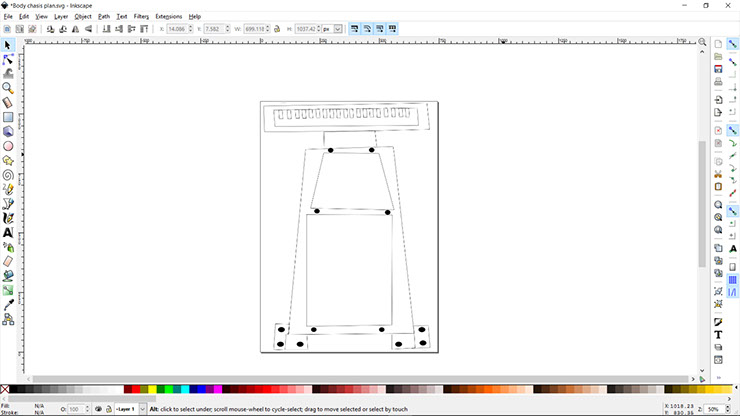The width and height of the screenshot is (740, 416).
Task: Select the Dropper color picker tool
Action: [x=8, y=305]
